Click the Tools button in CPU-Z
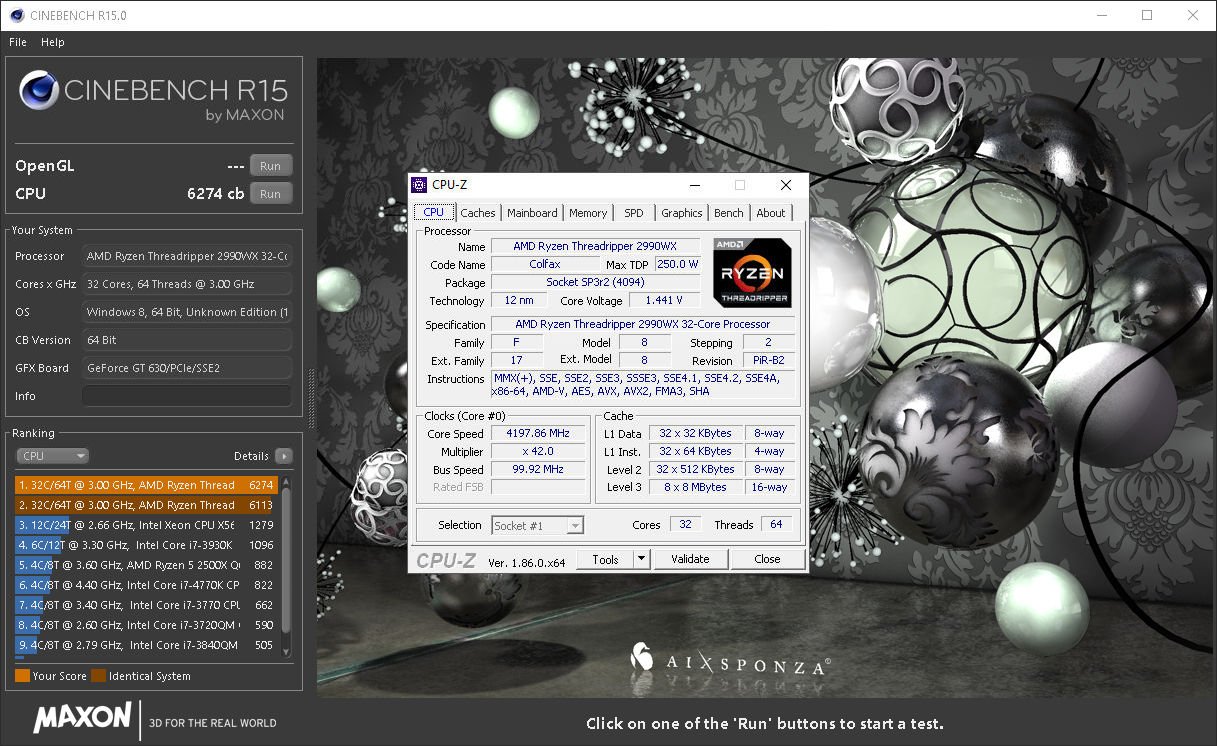The image size is (1217, 746). pyautogui.click(x=606, y=560)
